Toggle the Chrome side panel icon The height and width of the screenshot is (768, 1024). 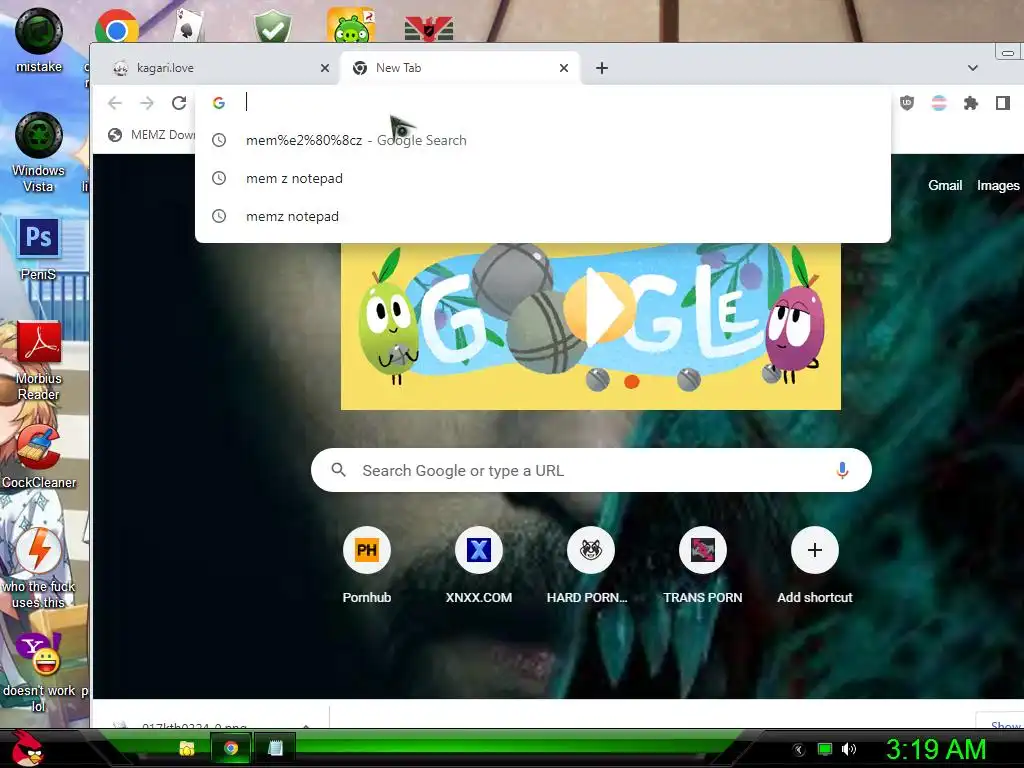1003,103
